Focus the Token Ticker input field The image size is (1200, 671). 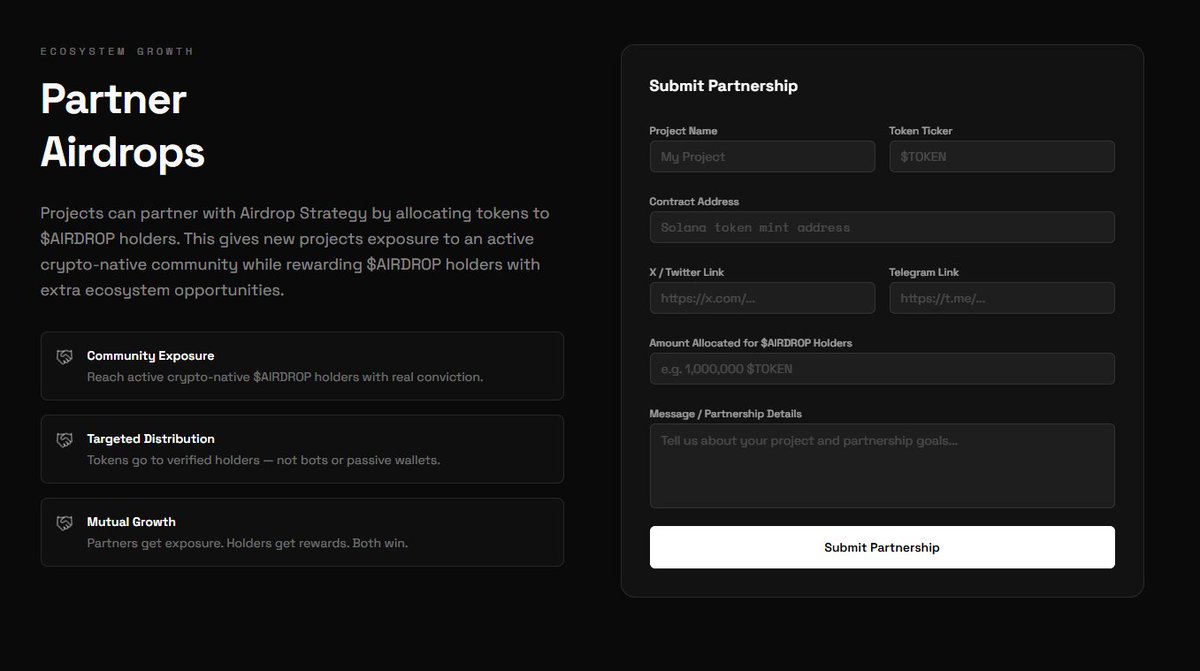tap(1002, 156)
